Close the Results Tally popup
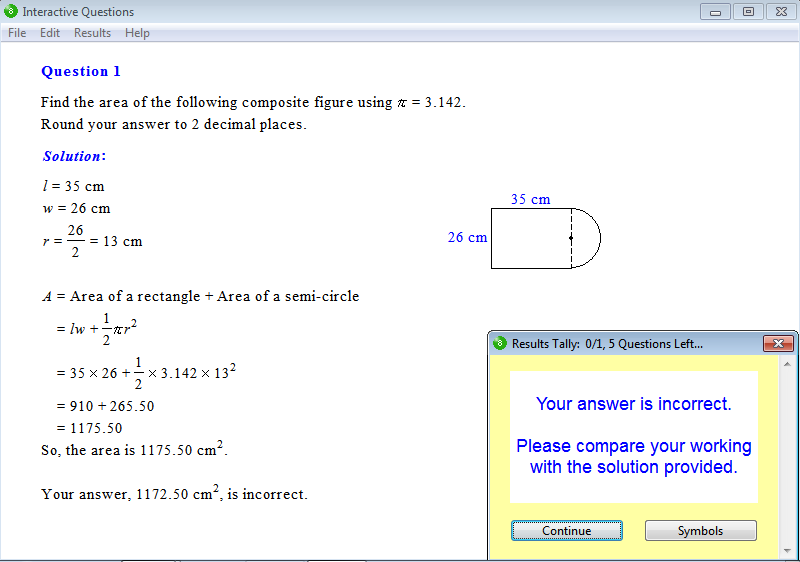Screen dimensions: 800x562 coord(778,344)
